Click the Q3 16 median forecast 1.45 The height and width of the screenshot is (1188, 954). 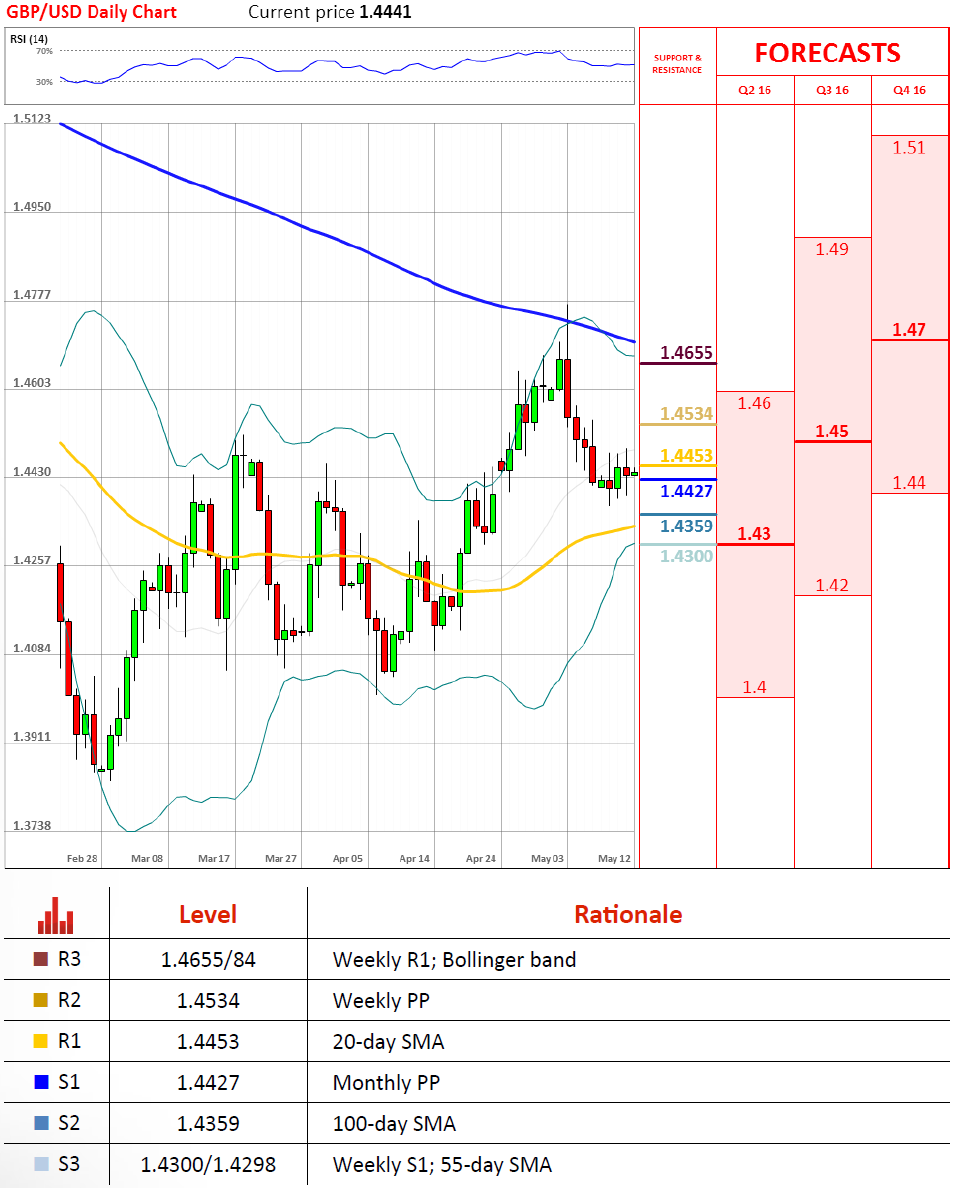point(832,431)
